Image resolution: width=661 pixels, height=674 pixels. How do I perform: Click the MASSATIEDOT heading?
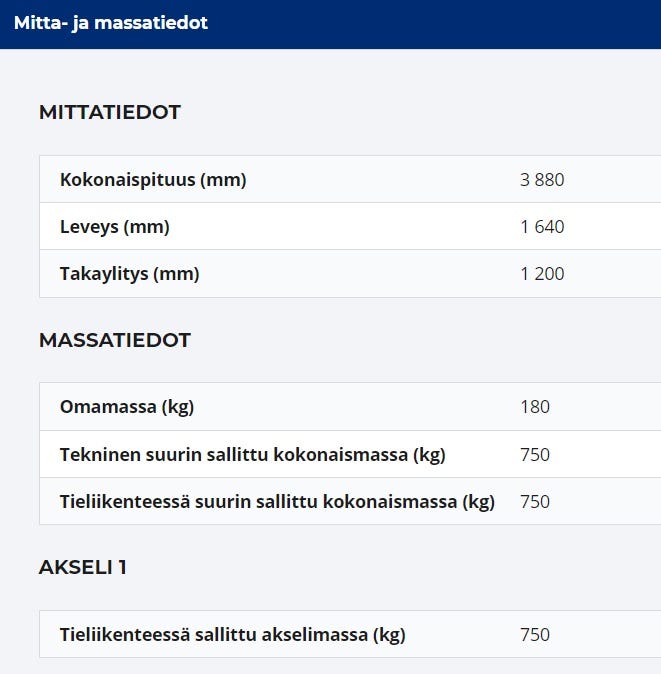(115, 340)
